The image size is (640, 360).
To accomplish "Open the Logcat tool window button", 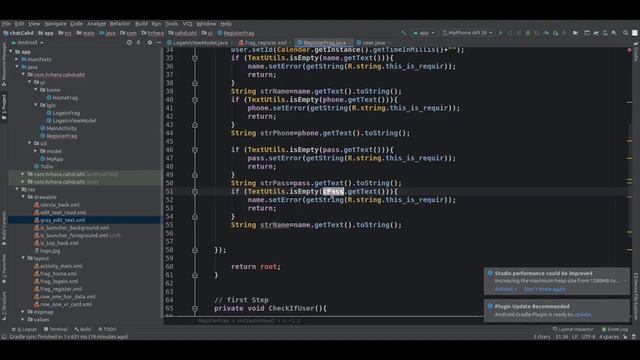I will click(x=24, y=329).
